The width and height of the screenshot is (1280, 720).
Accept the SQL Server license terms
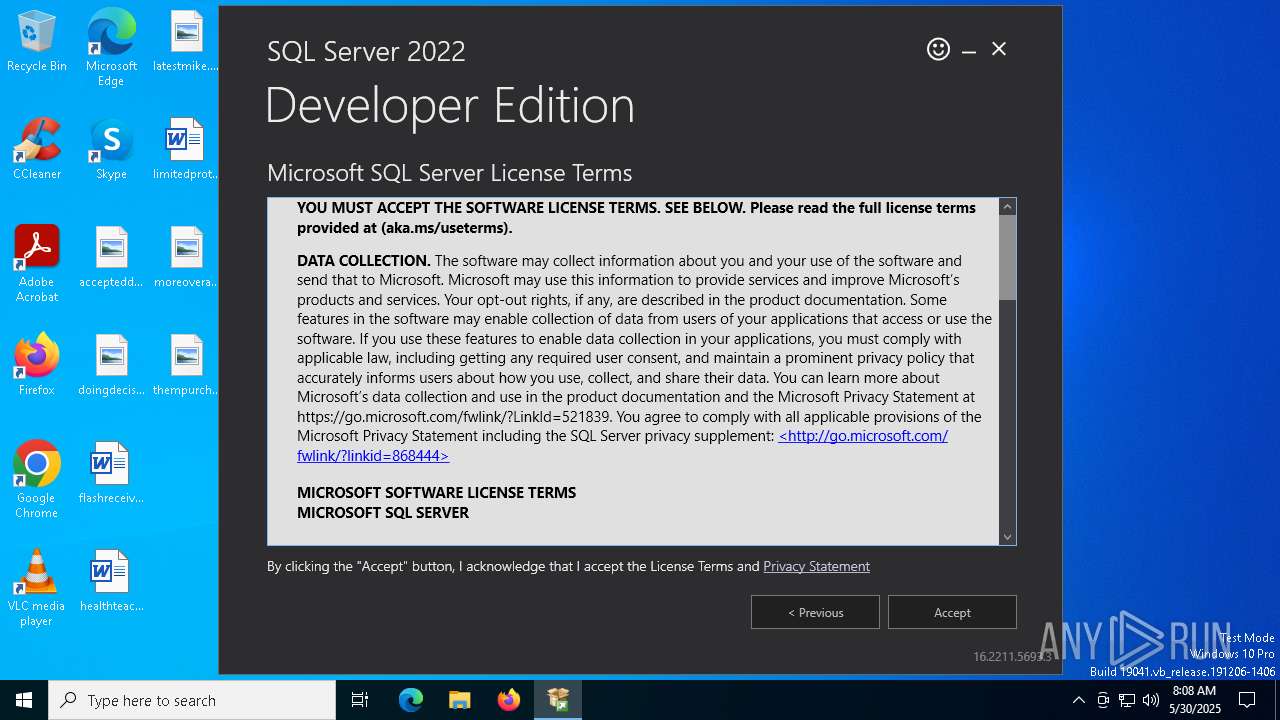pyautogui.click(x=952, y=612)
